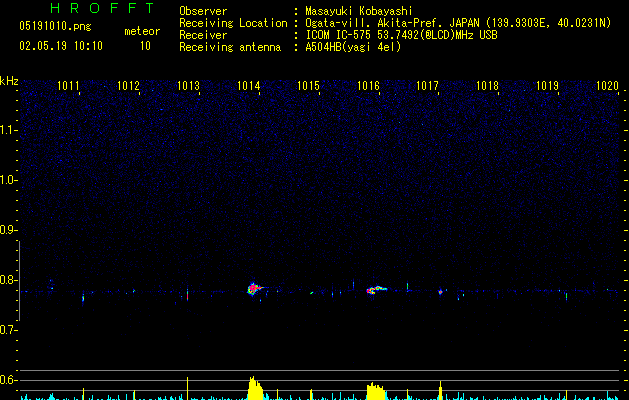629x400 pixels.
Task: Click the 1020 time marker
Action: tap(607, 86)
